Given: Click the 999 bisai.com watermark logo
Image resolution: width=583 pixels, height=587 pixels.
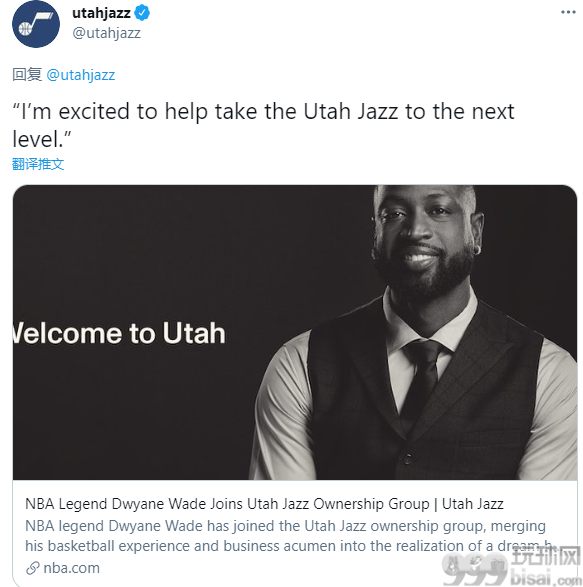Looking at the screenshot, I should click(x=511, y=566).
